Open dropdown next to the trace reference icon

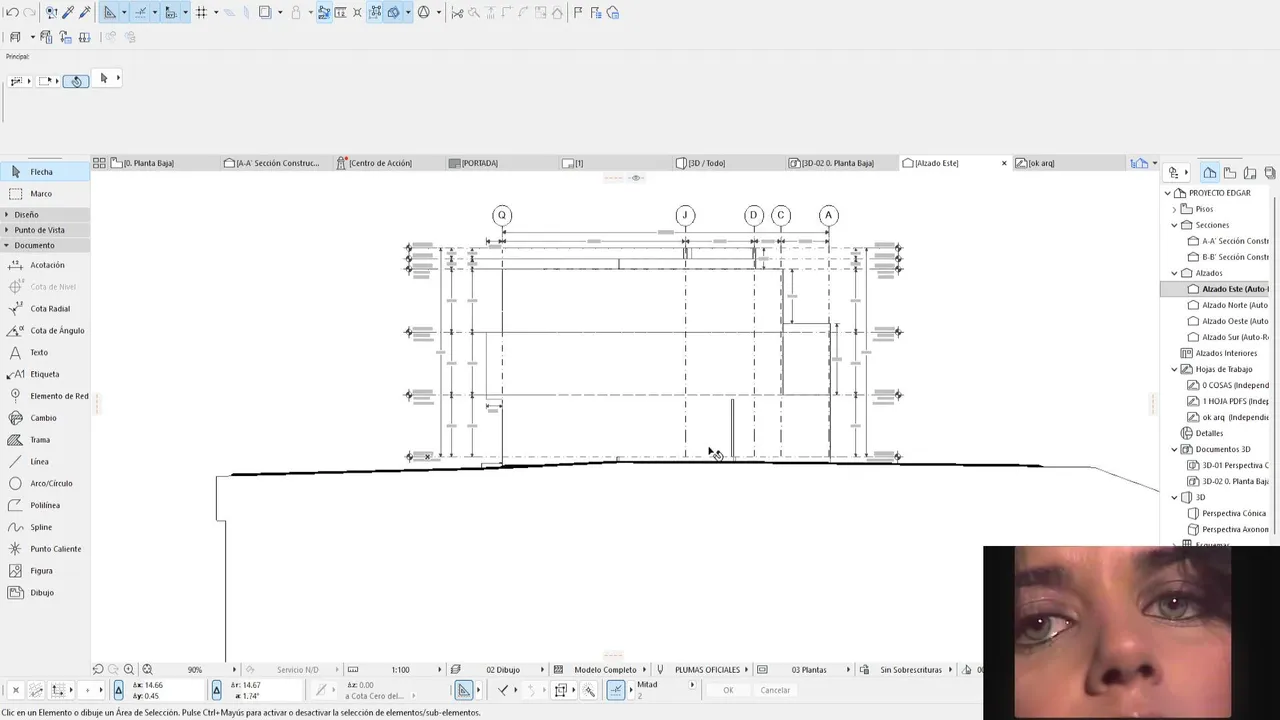[x=279, y=13]
